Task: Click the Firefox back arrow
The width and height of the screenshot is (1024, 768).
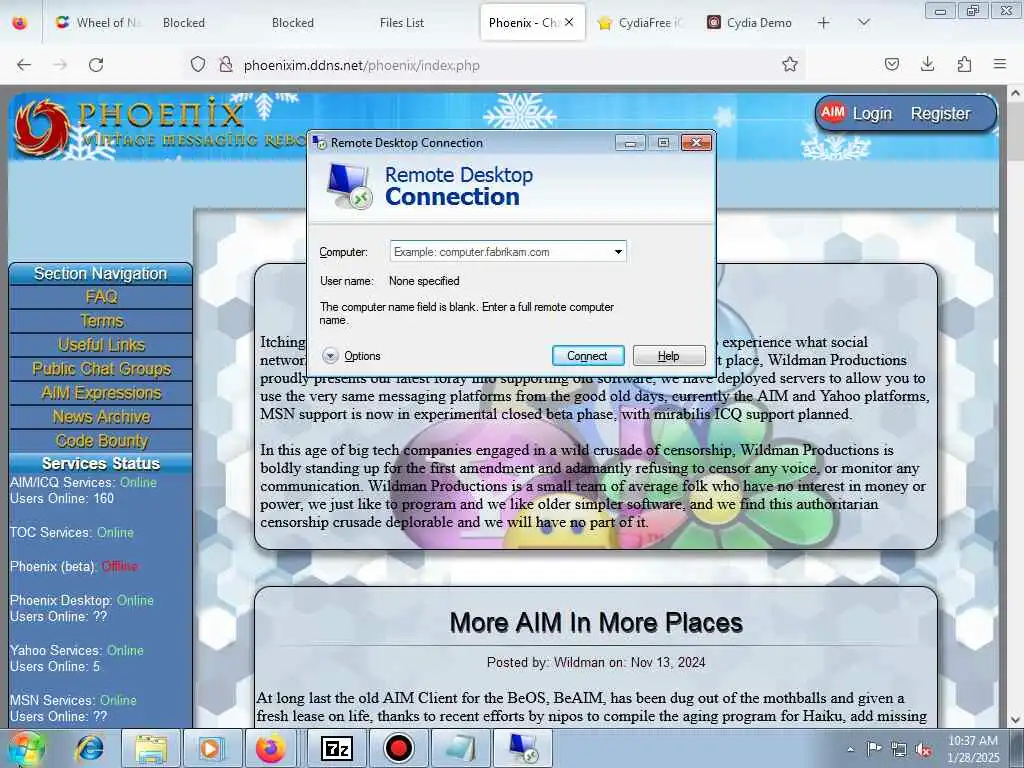Action: (24, 65)
